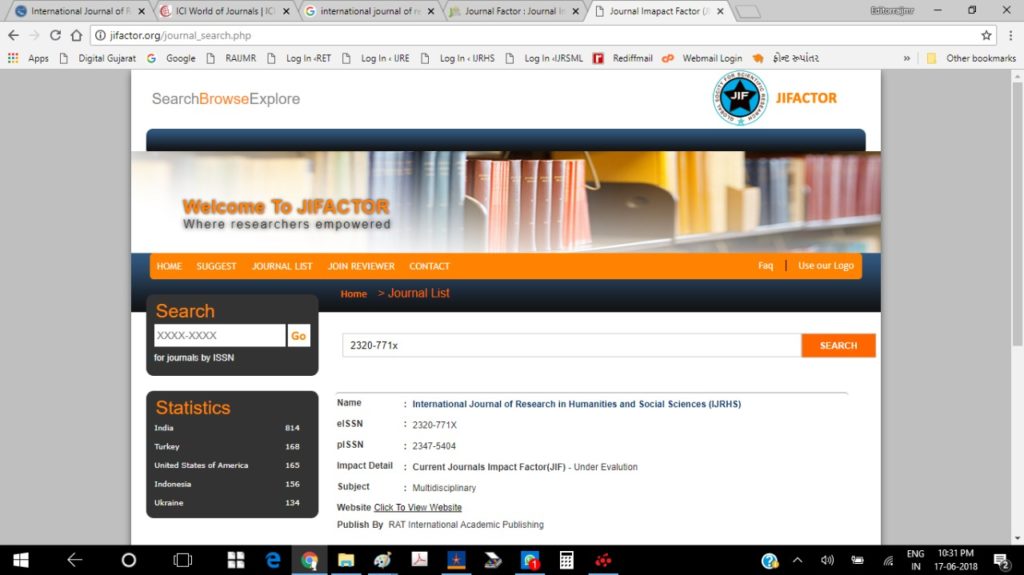Image resolution: width=1024 pixels, height=575 pixels.
Task: Open the Digital Gujarat bookmark
Action: coord(98,58)
